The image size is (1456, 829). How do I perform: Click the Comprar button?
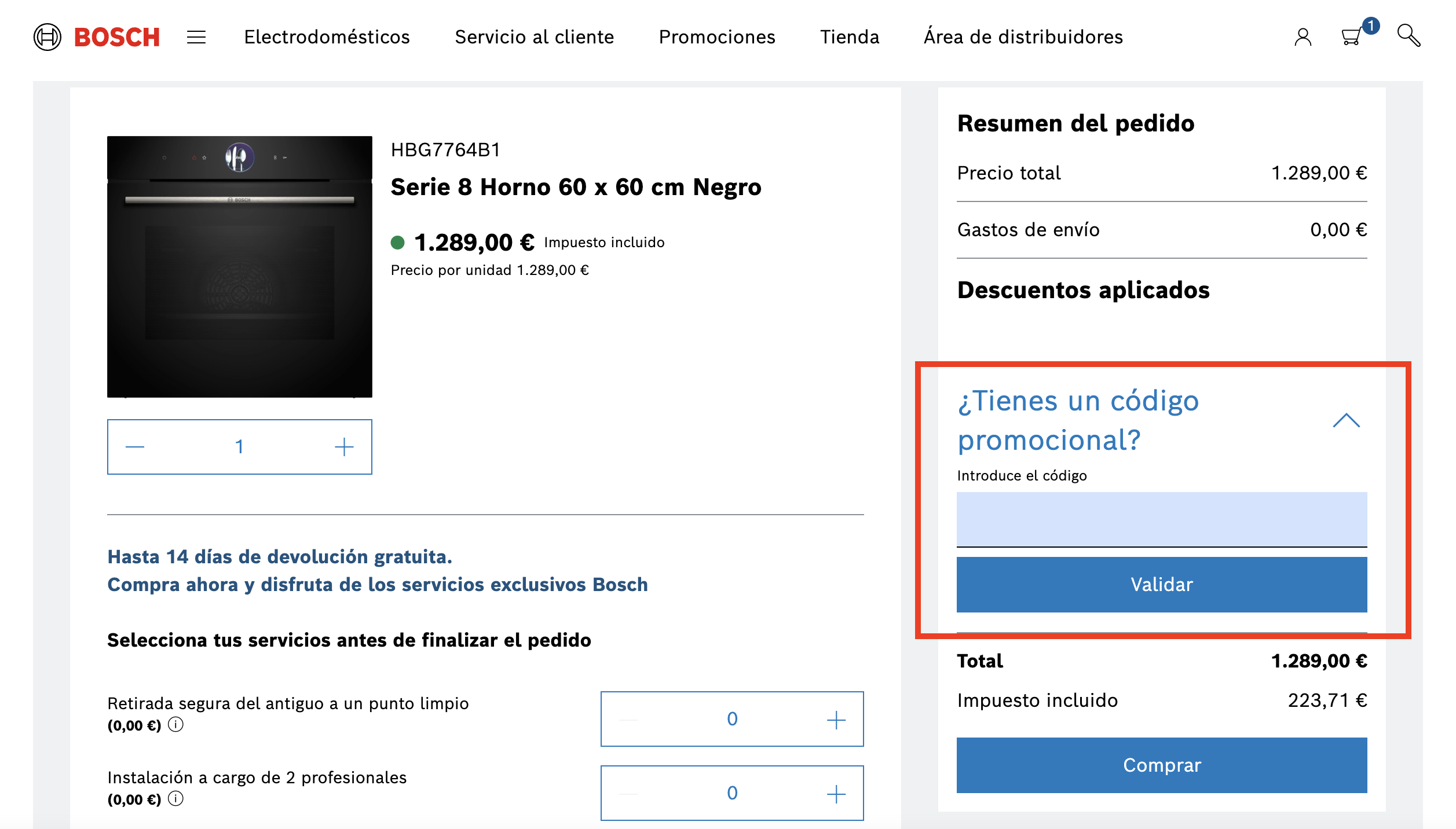pos(1161,765)
